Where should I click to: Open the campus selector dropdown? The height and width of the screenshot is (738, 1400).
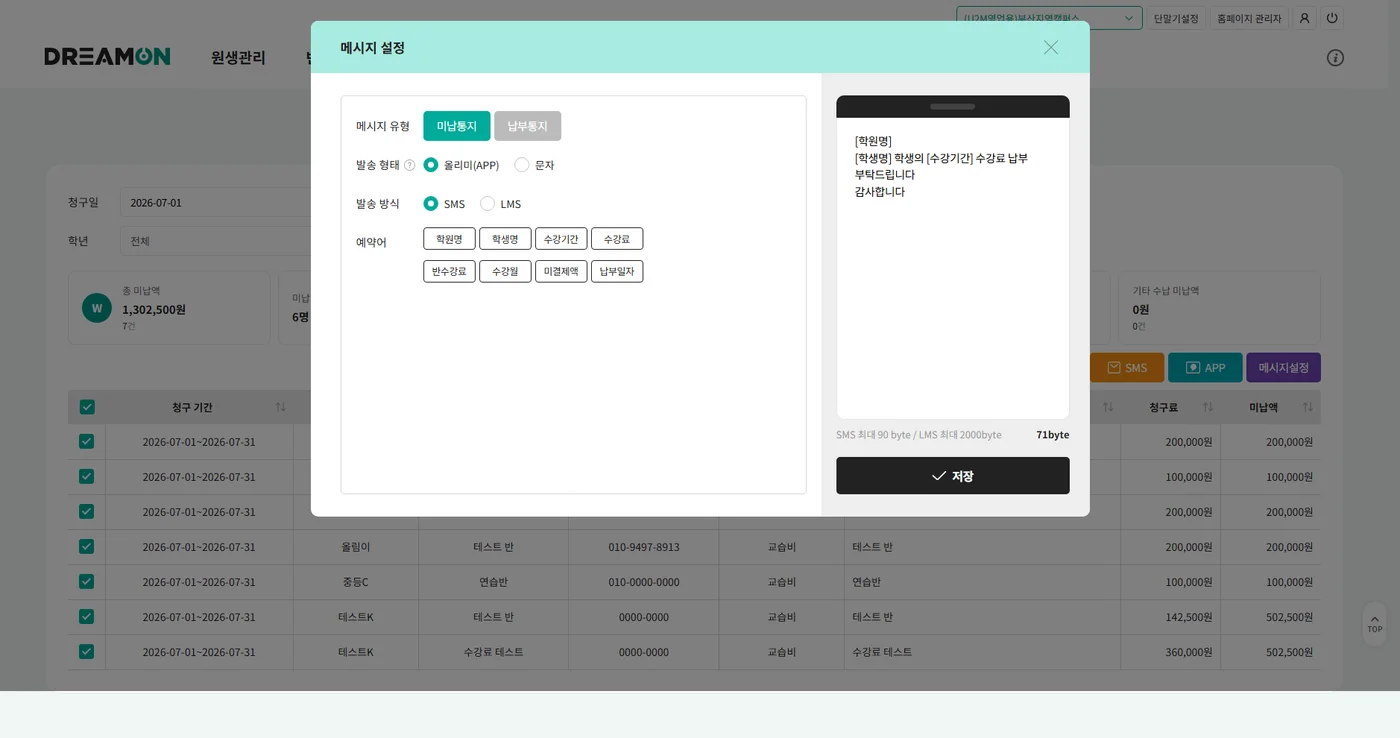(x=1049, y=18)
